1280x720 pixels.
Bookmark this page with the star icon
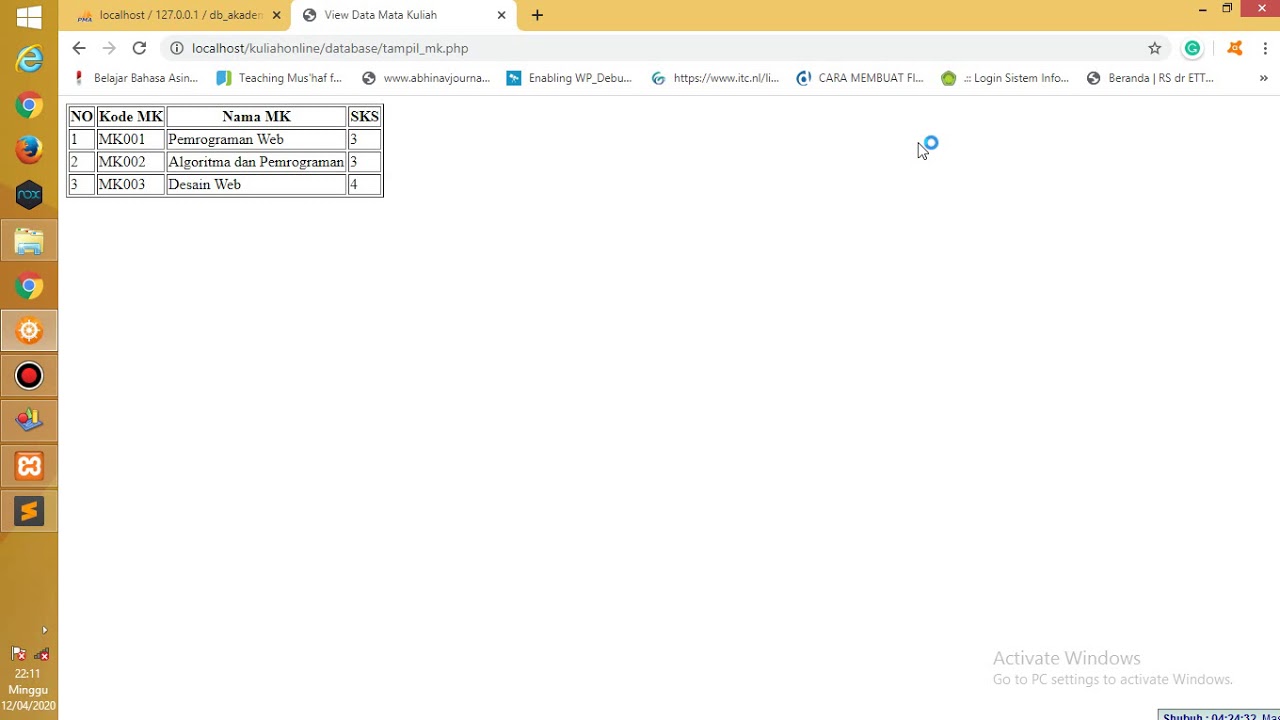1155,48
